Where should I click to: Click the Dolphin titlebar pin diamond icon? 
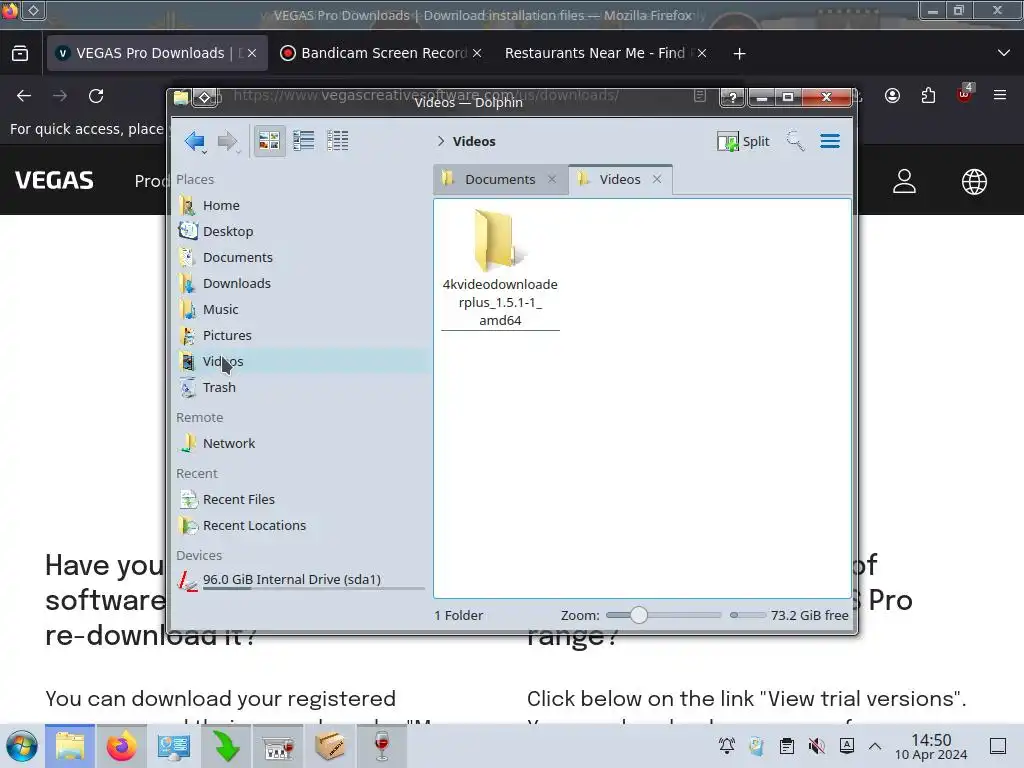click(204, 98)
